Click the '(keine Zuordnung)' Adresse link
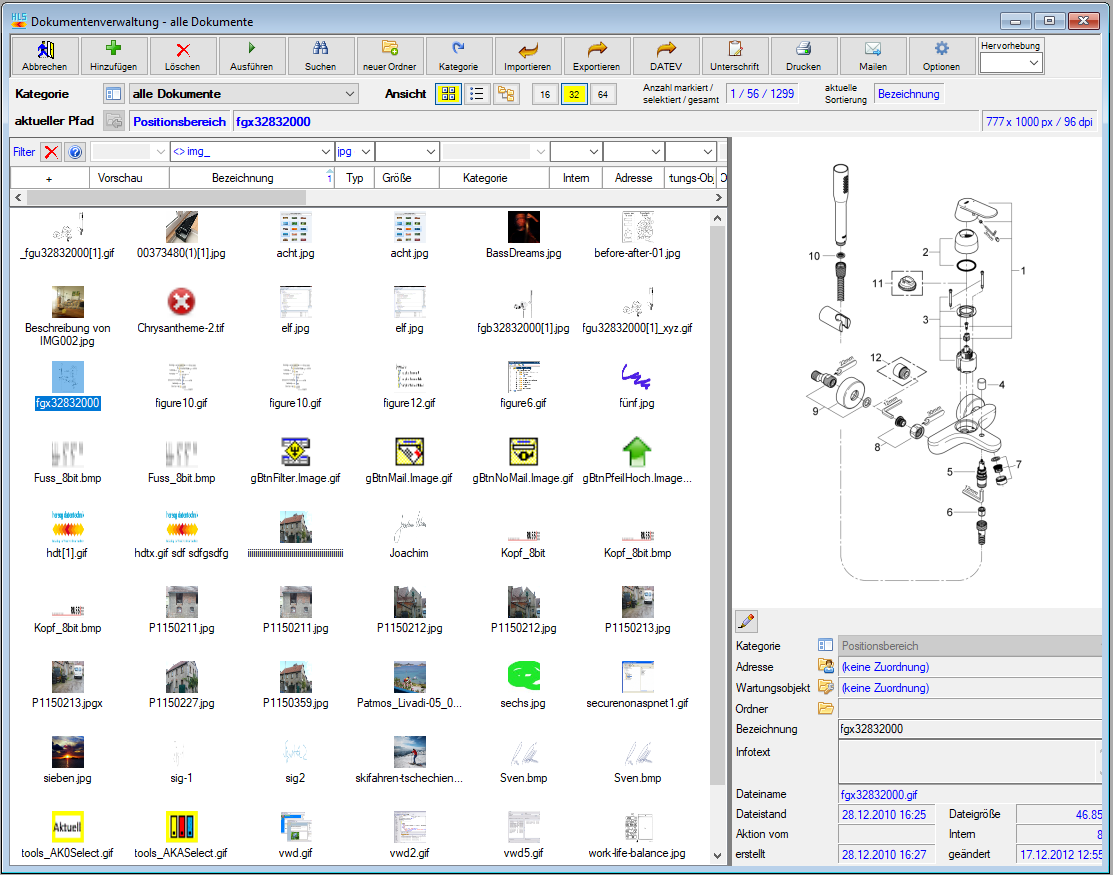Screen dimensions: 1113x875 point(885,667)
